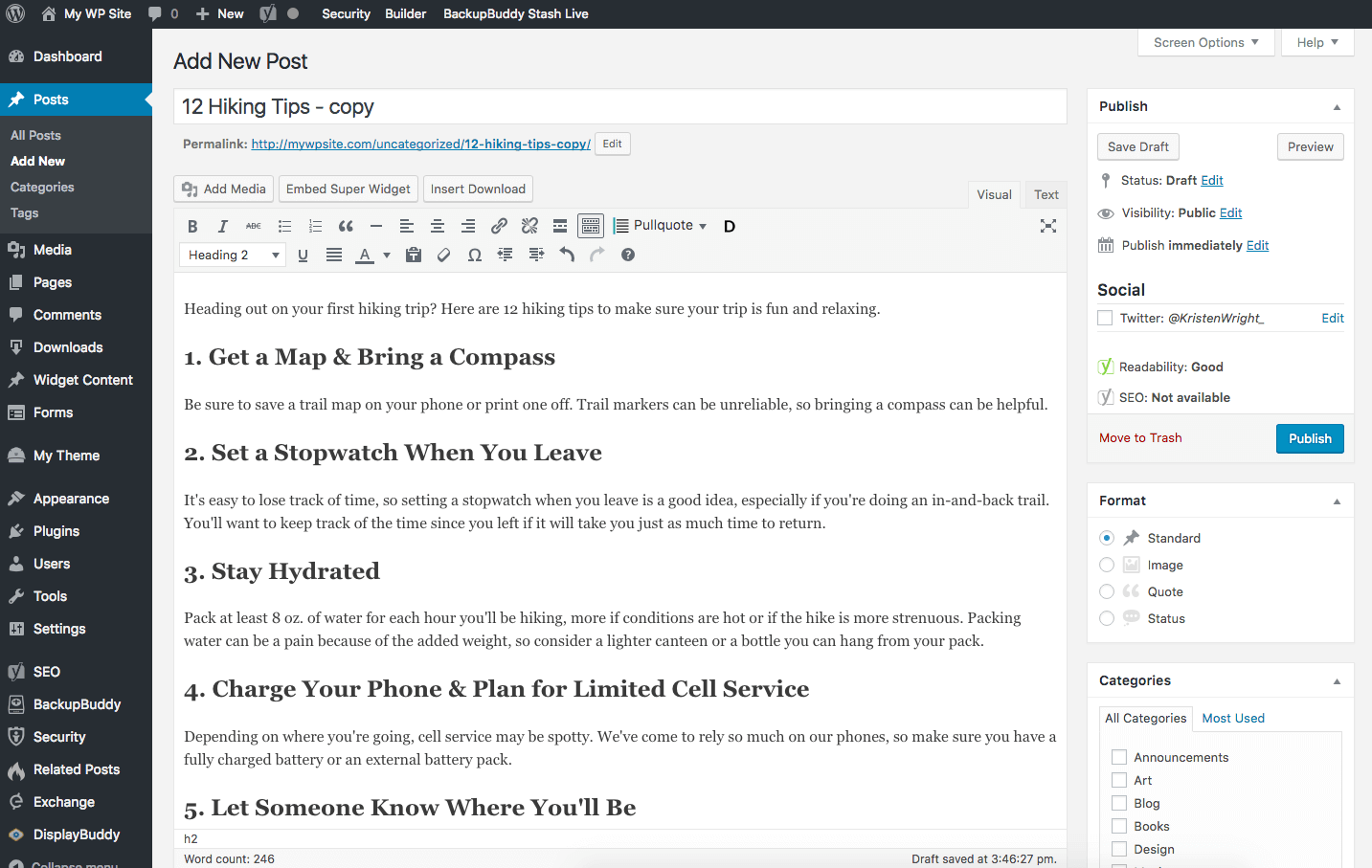Screen dimensions: 1372x868
Task: Check the Blog category
Action: point(1119,803)
